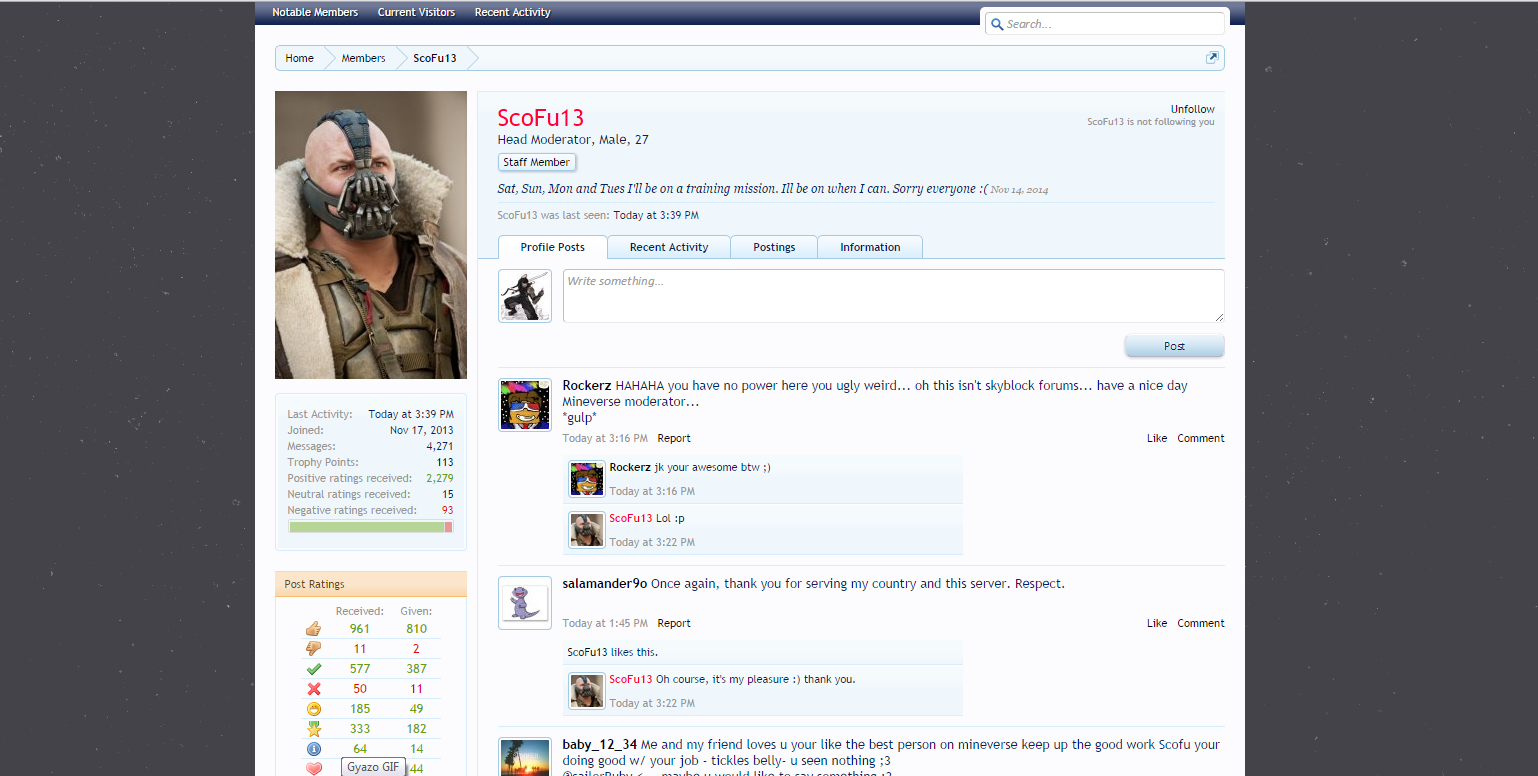Click the Trophy Points value 113
The image size is (1538, 776).
pyautogui.click(x=444, y=462)
